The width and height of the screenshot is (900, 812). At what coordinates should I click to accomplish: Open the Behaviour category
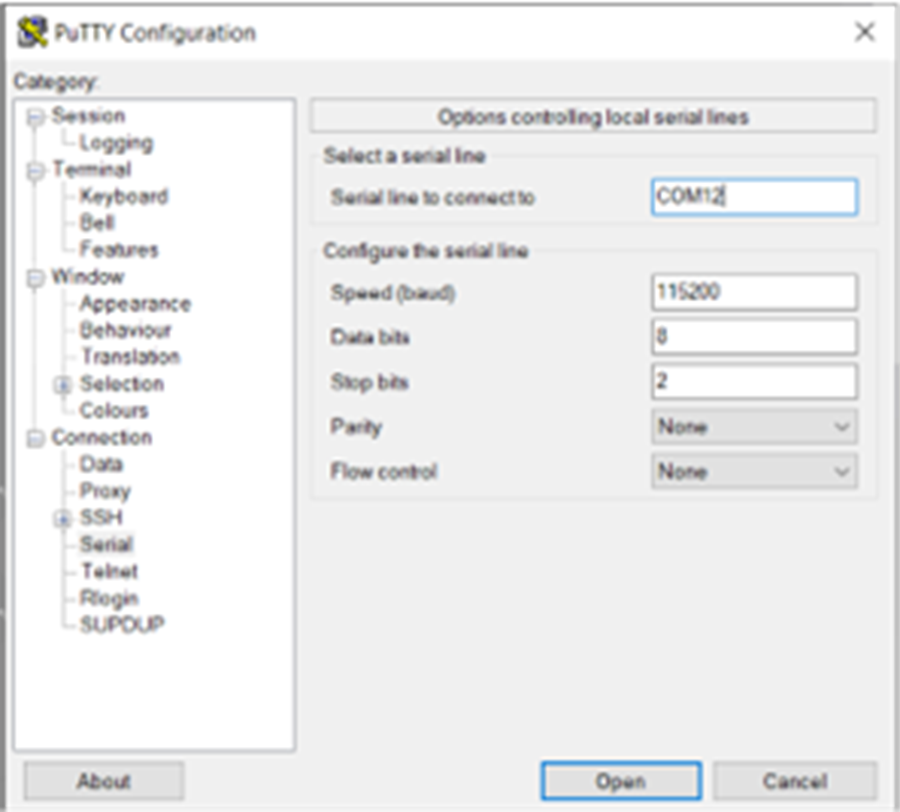[x=126, y=330]
